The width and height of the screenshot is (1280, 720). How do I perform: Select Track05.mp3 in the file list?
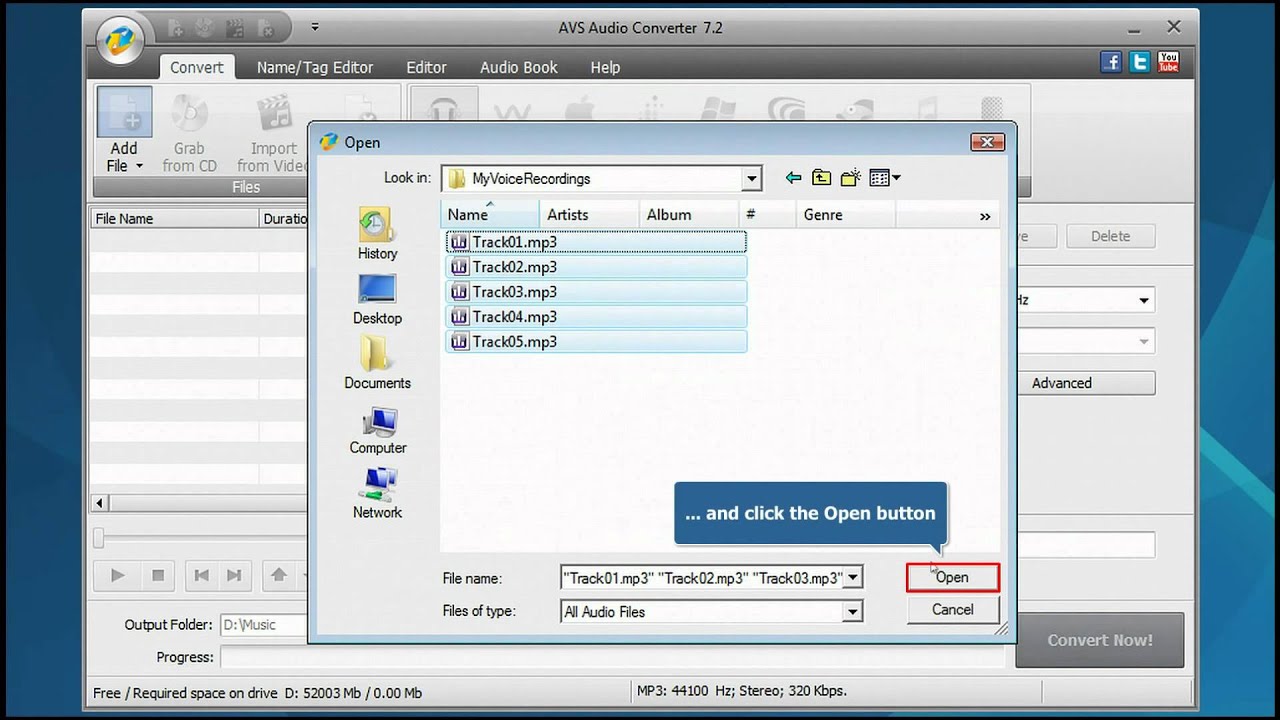point(596,341)
